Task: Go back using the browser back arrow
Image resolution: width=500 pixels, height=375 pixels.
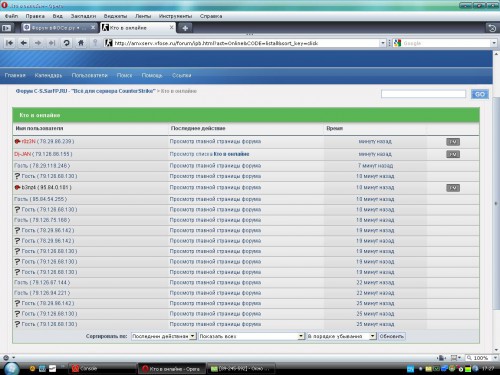Action: [23, 43]
